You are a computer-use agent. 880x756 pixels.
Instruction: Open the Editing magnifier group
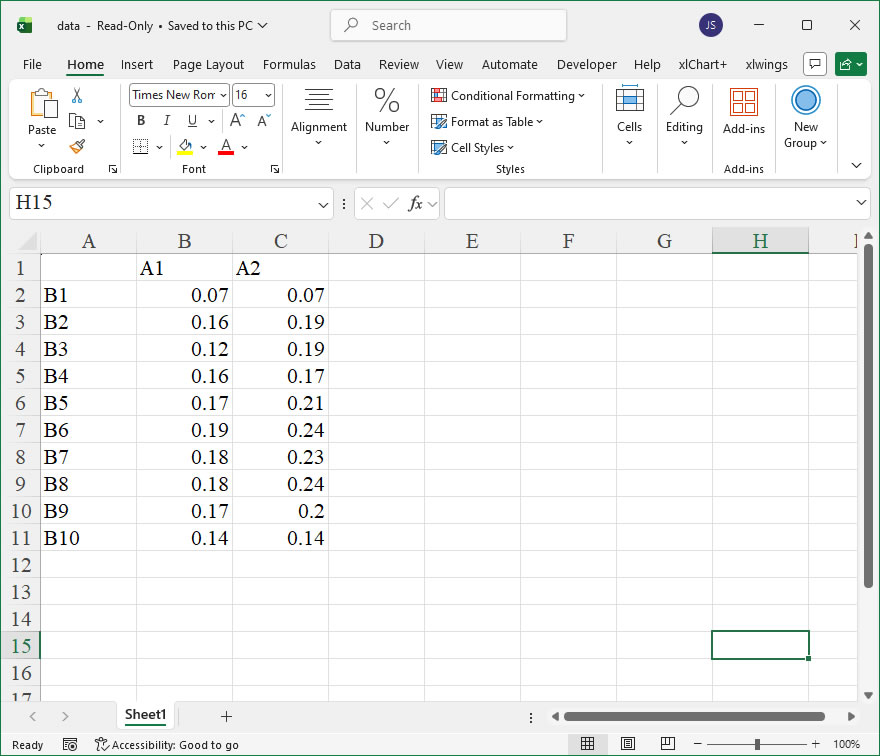tap(684, 112)
